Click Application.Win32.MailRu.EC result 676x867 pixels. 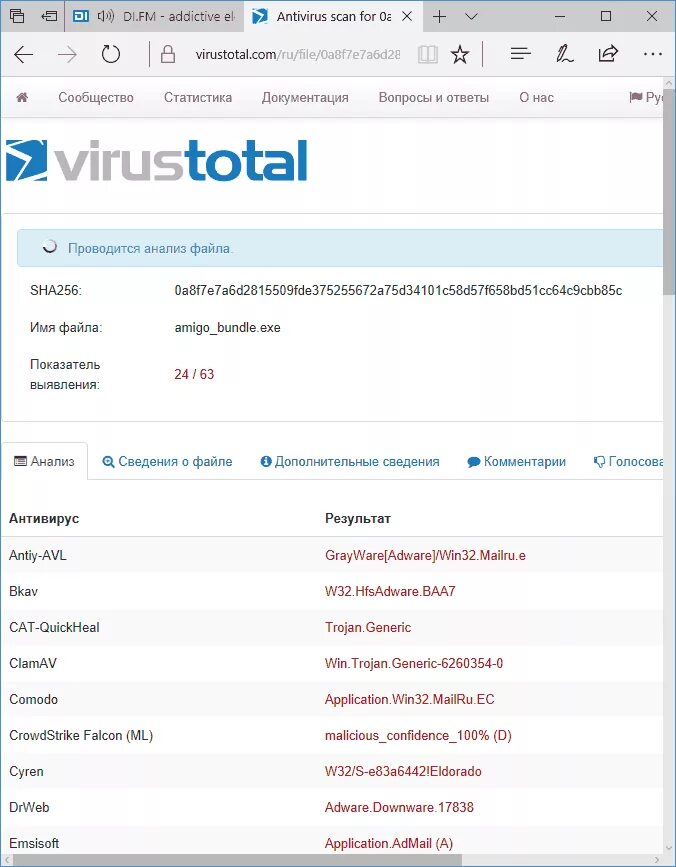[x=410, y=699]
